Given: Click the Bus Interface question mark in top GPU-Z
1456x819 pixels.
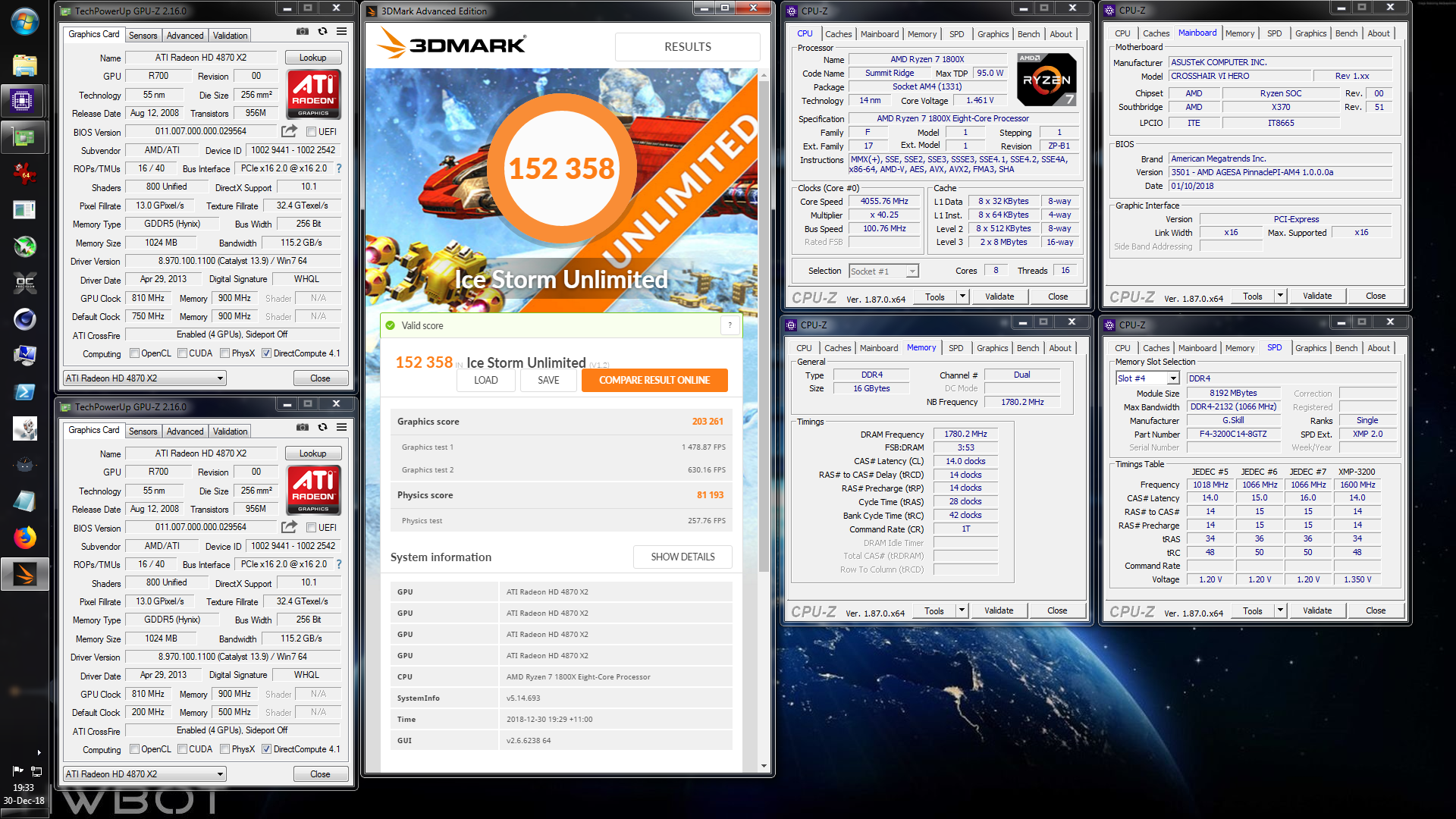Looking at the screenshot, I should tap(339, 168).
